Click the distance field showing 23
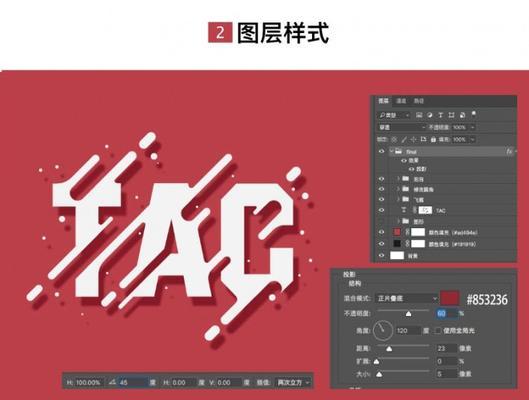 [447, 348]
